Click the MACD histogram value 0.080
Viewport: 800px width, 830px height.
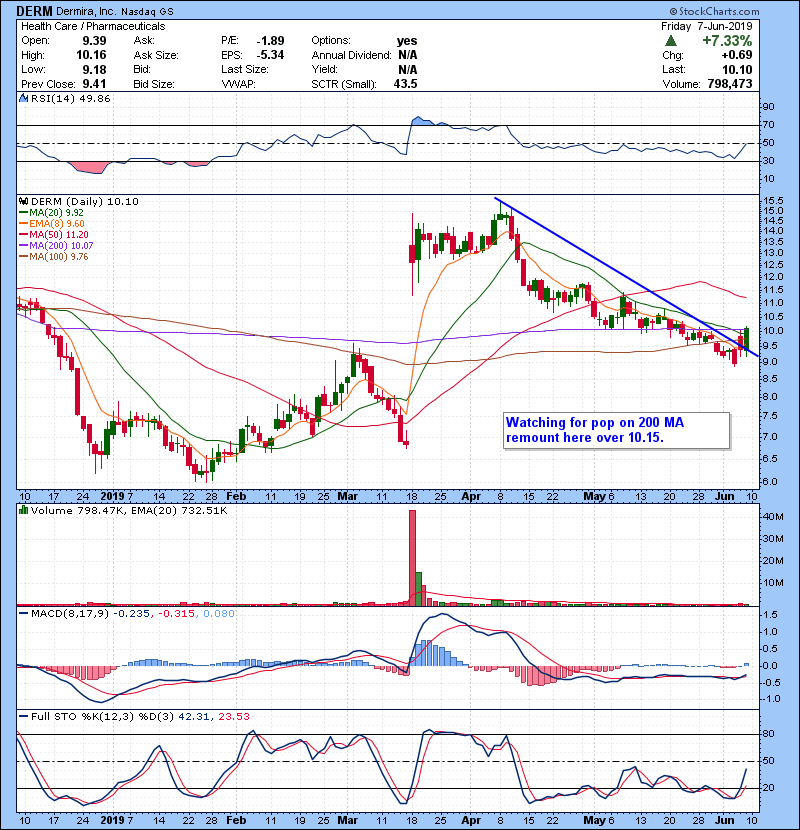[x=219, y=614]
